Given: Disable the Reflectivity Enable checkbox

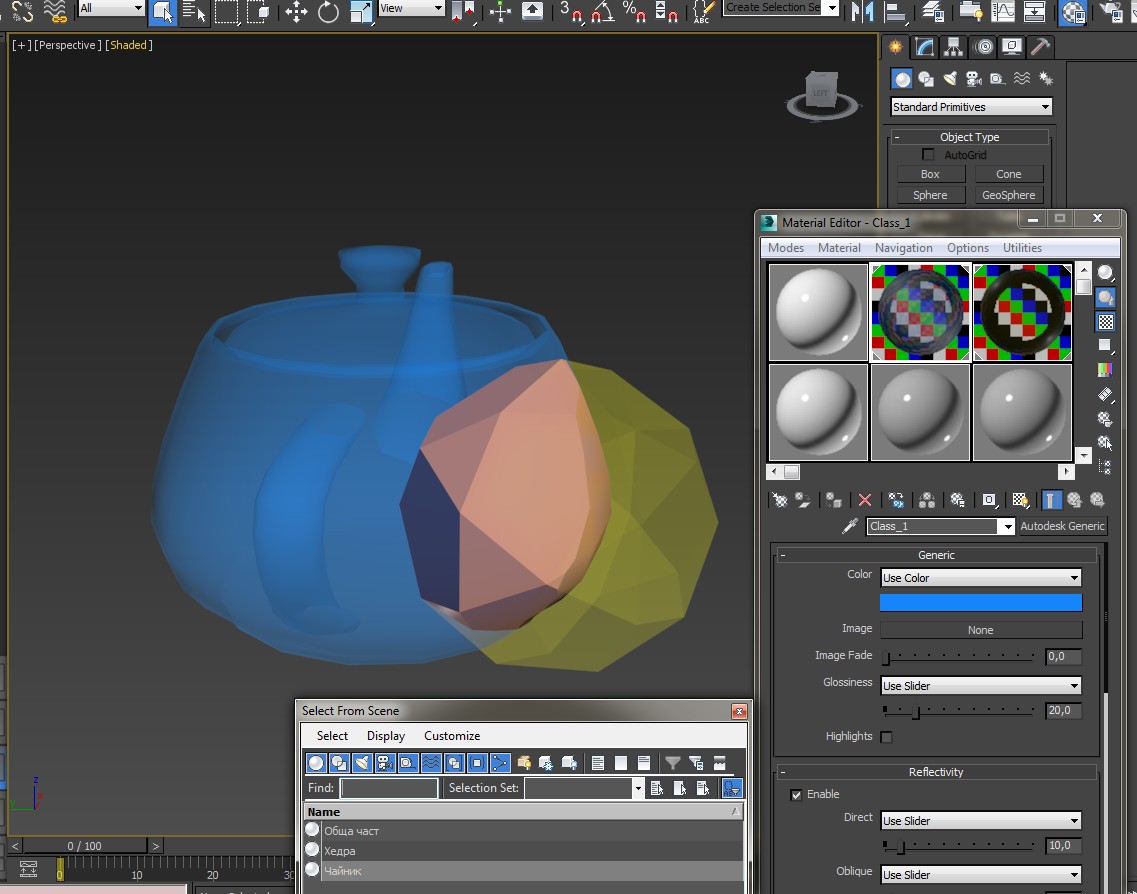Looking at the screenshot, I should (x=796, y=795).
